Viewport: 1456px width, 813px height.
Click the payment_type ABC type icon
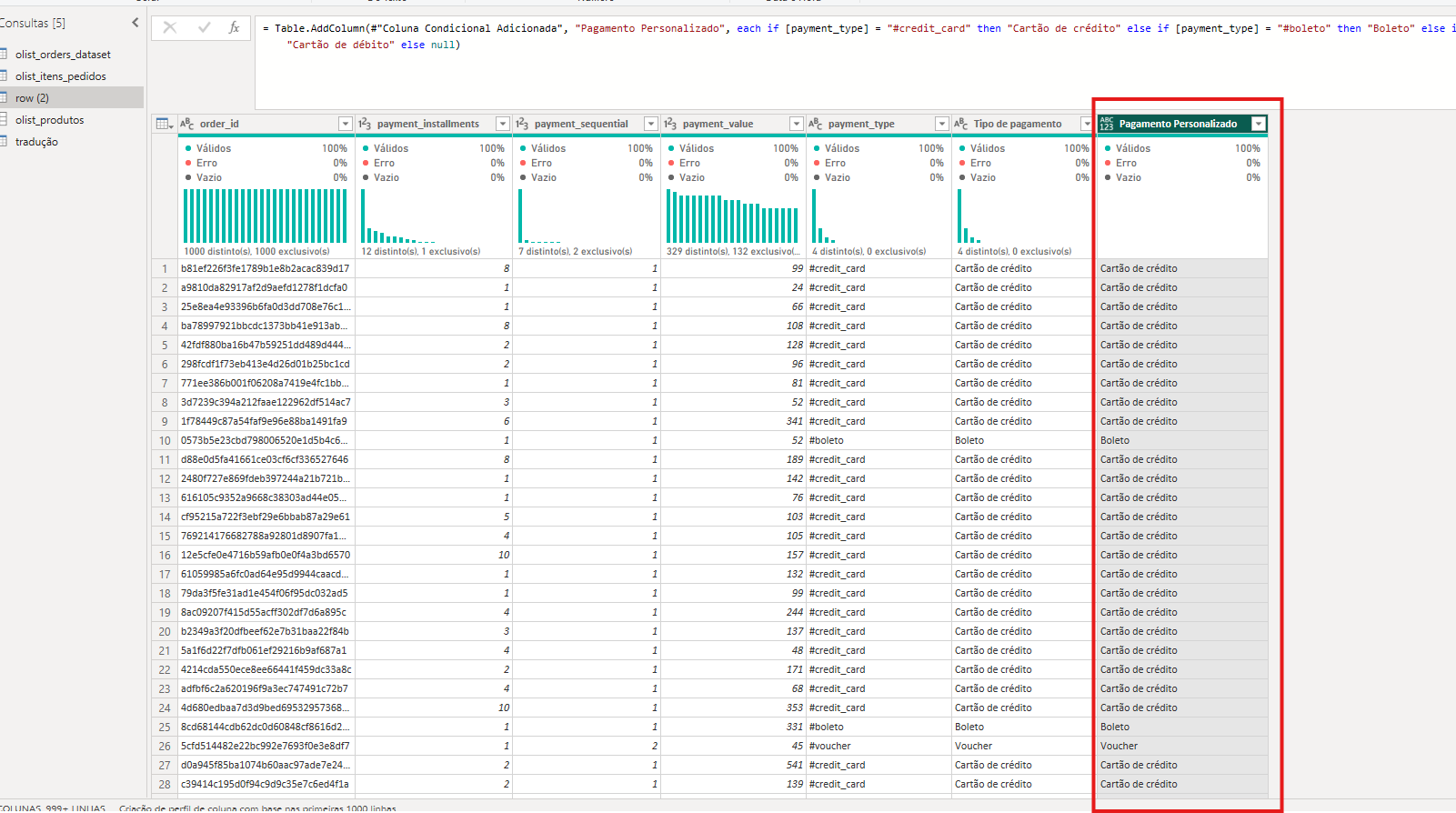(x=816, y=124)
